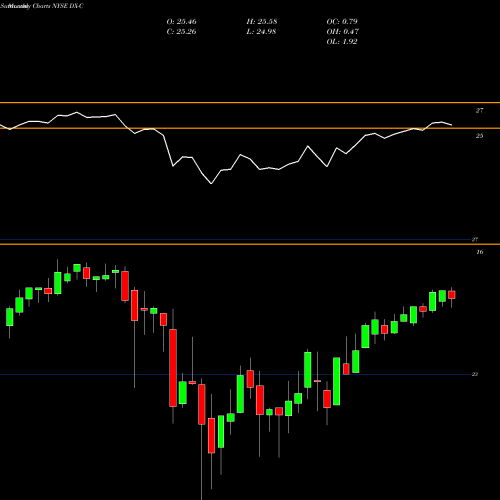Select the open value 'O: 25.46'
This screenshot has width=500, height=500.
181,22
